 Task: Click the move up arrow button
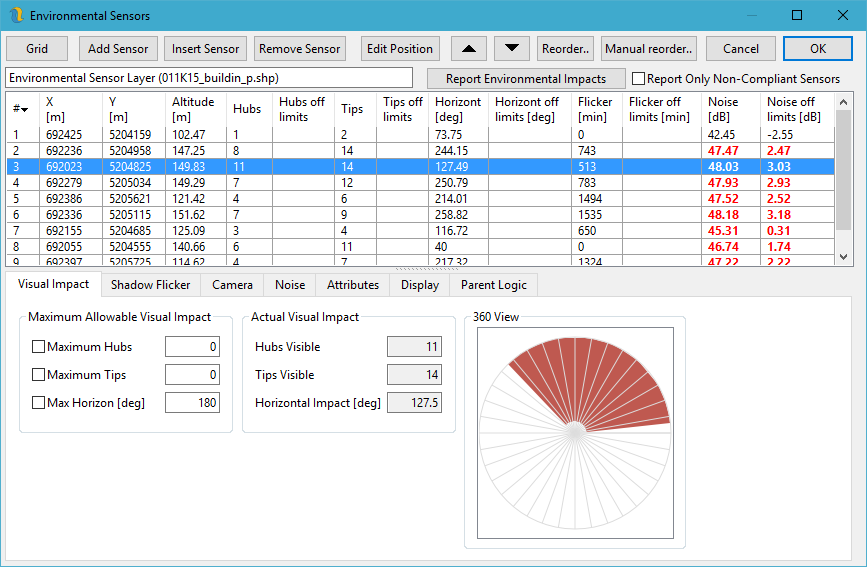click(469, 48)
